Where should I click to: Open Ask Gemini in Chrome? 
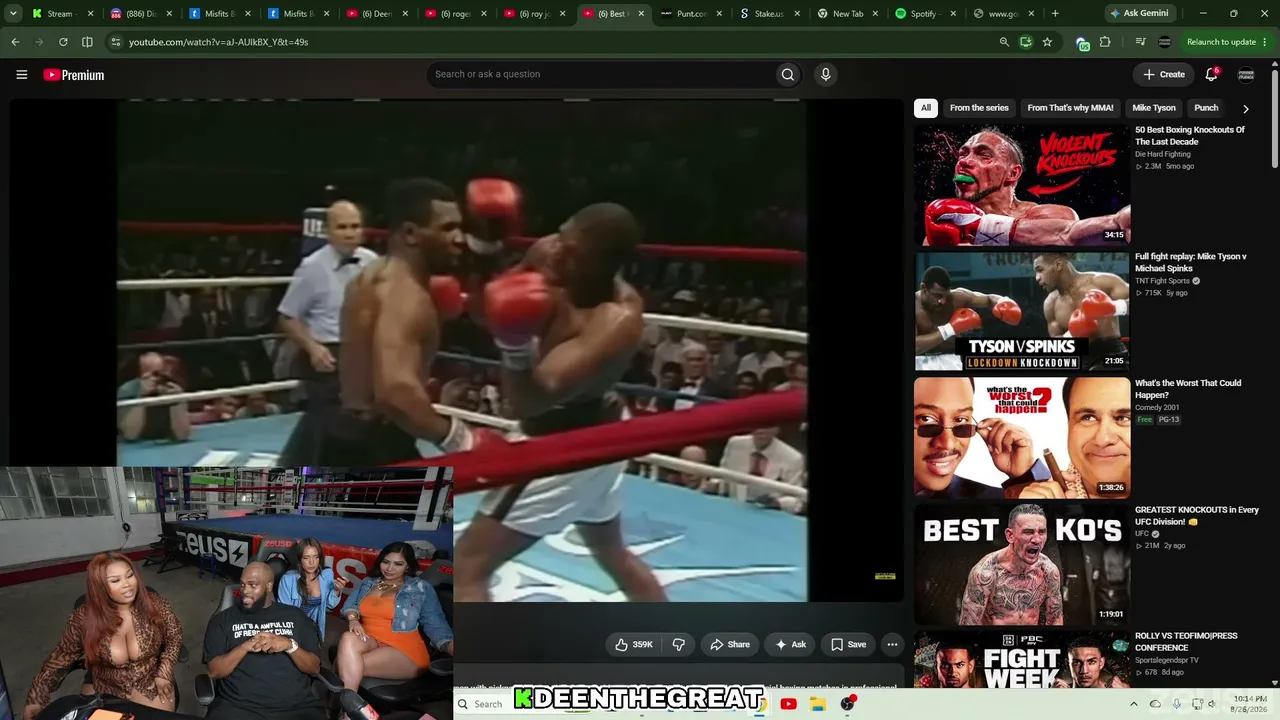click(x=1138, y=14)
